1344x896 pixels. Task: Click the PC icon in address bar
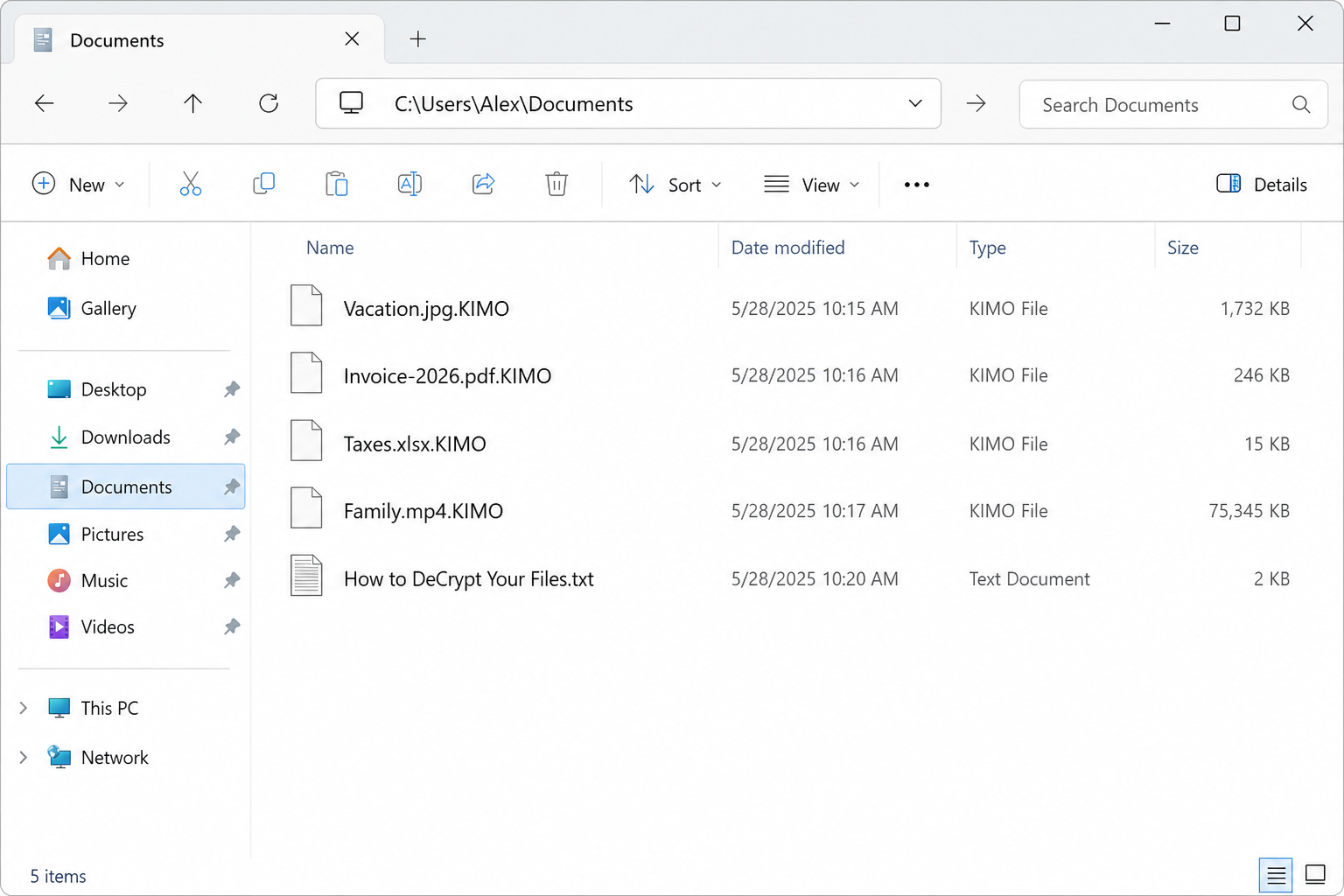(351, 103)
